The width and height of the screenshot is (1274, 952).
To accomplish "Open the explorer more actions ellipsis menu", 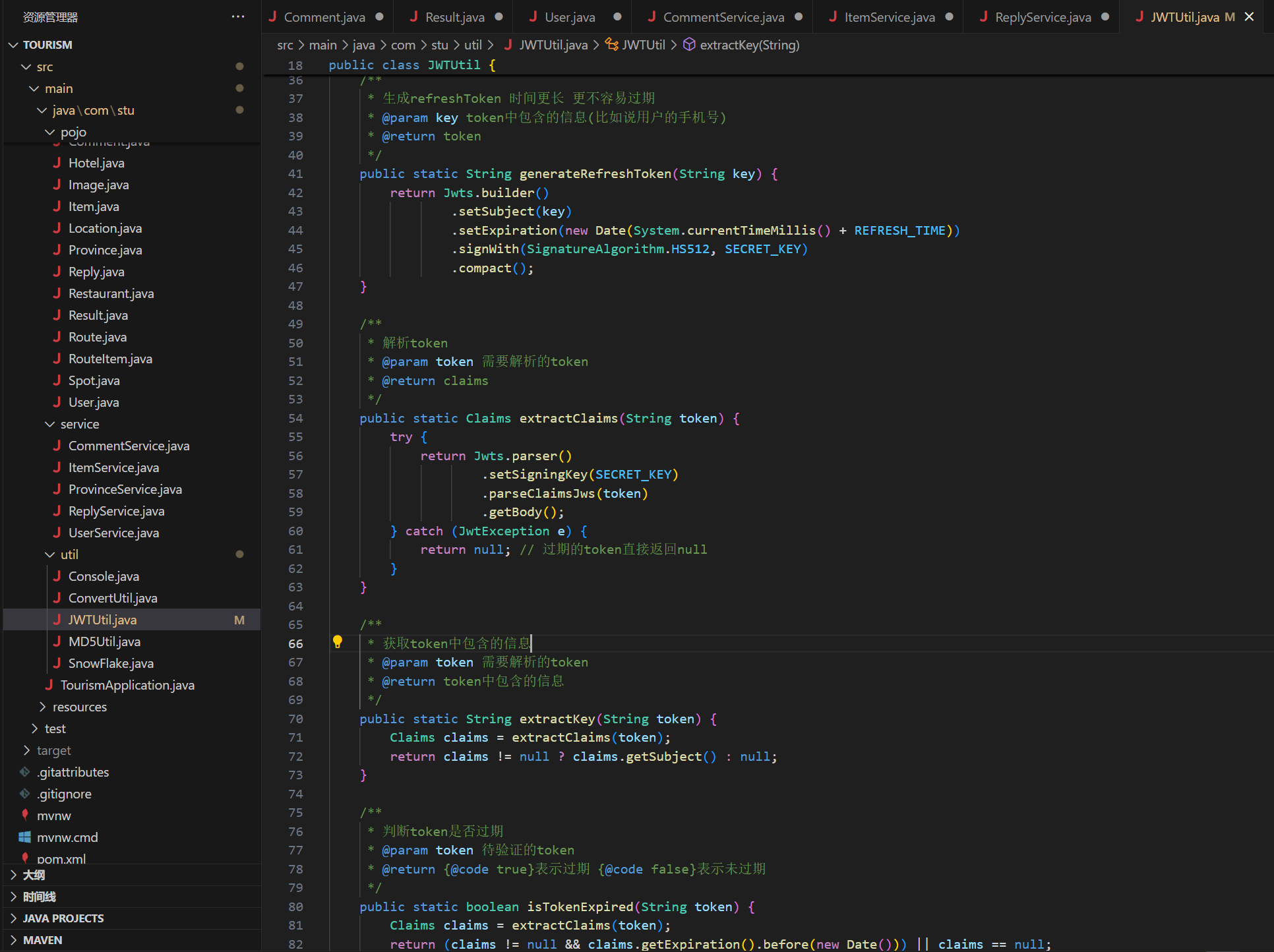I will [x=238, y=16].
